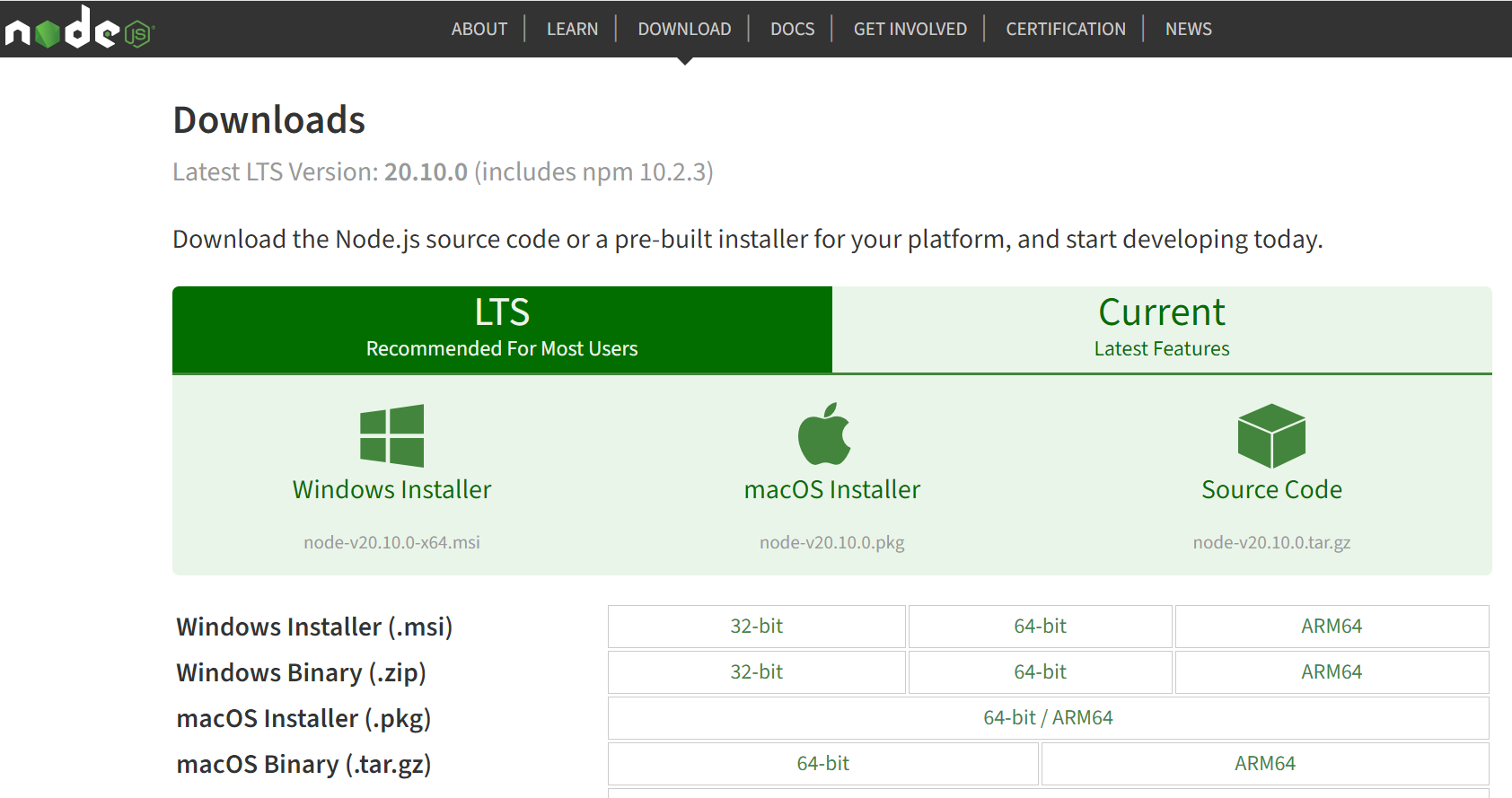Download node-v20.10.0-x64.msi file link
Viewport: 1512px width, 798px height.
(x=391, y=542)
